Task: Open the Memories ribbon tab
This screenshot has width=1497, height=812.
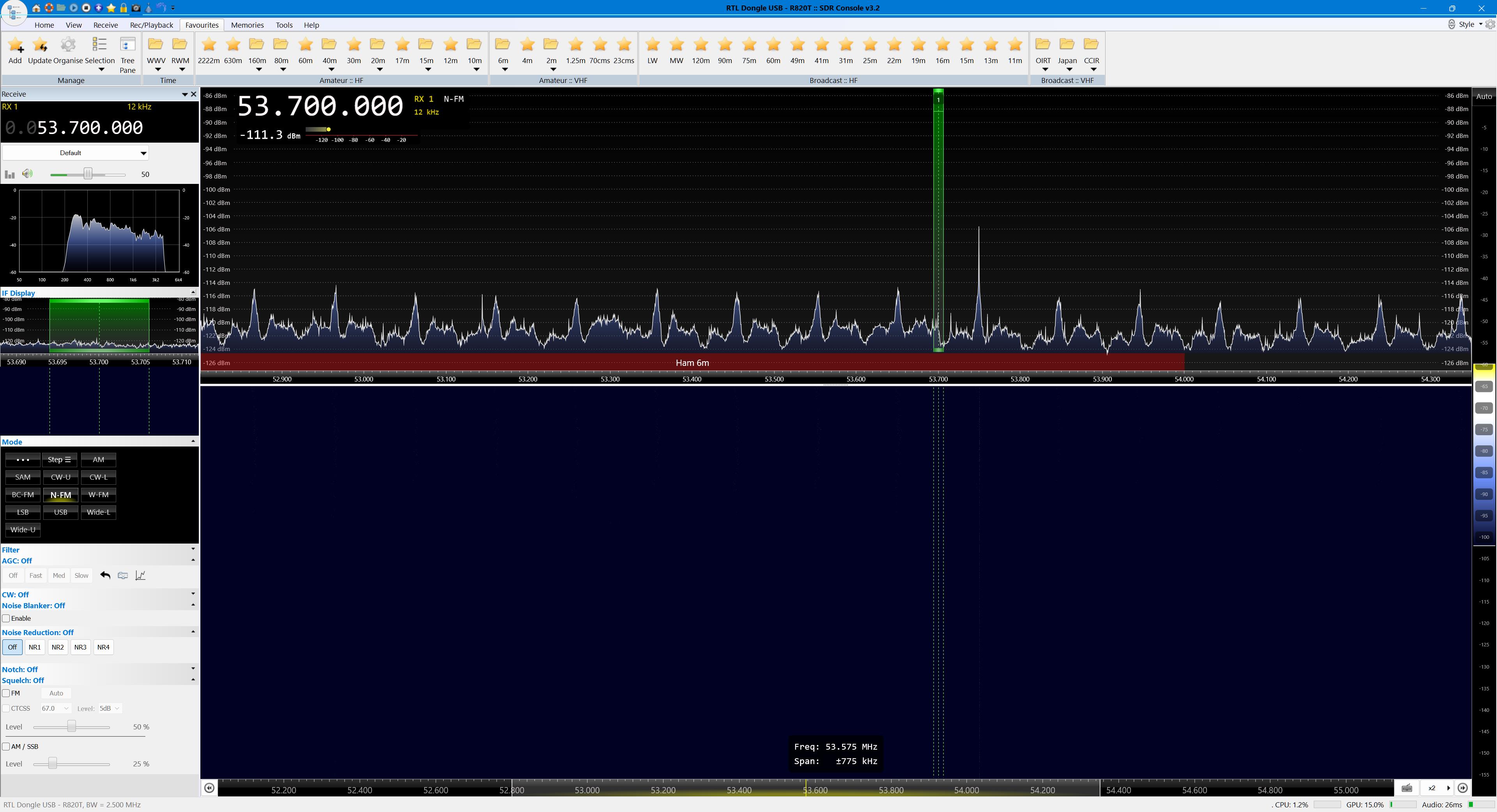Action: [247, 25]
